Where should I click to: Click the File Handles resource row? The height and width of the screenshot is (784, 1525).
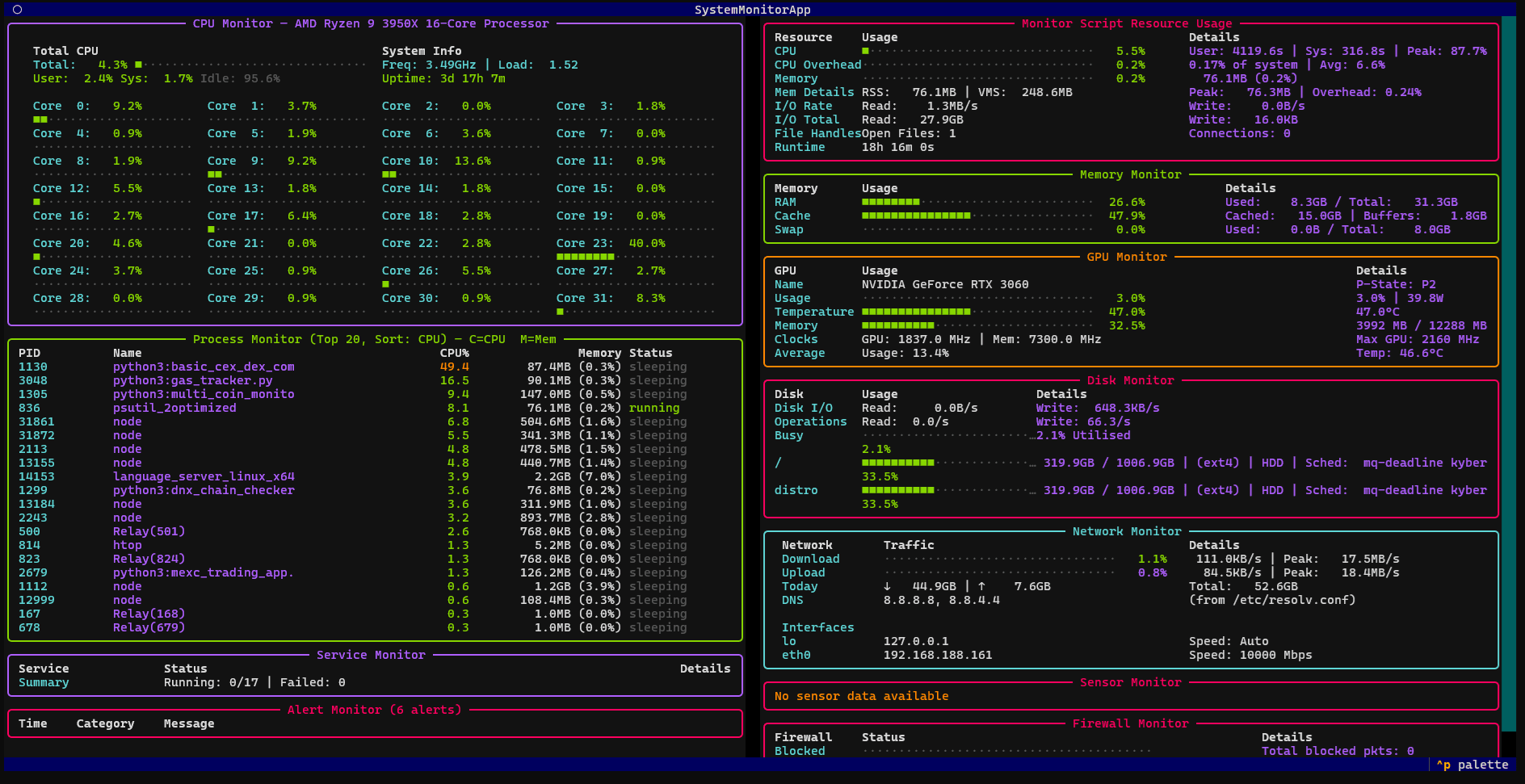coord(1131,133)
